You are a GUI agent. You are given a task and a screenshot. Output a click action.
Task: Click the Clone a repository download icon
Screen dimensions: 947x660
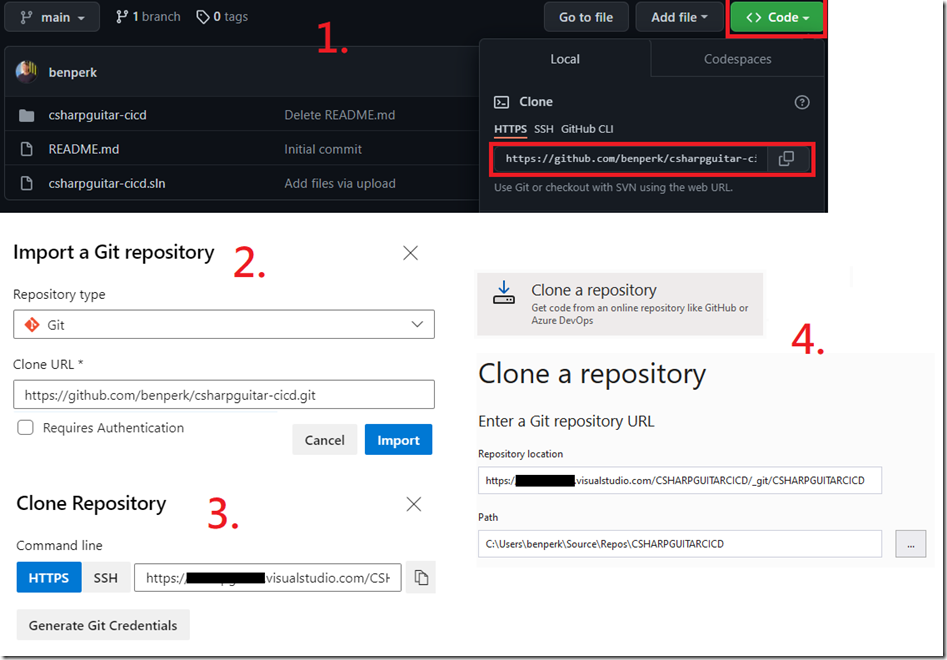504,292
